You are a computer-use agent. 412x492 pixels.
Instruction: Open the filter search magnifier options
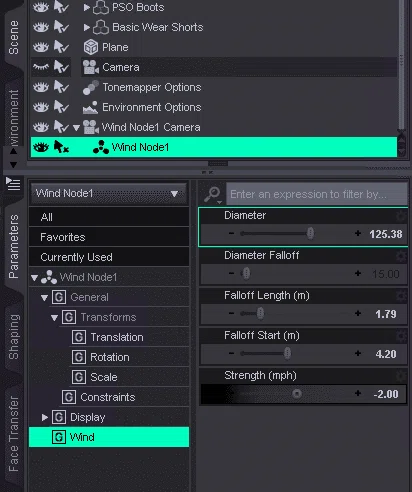(213, 194)
